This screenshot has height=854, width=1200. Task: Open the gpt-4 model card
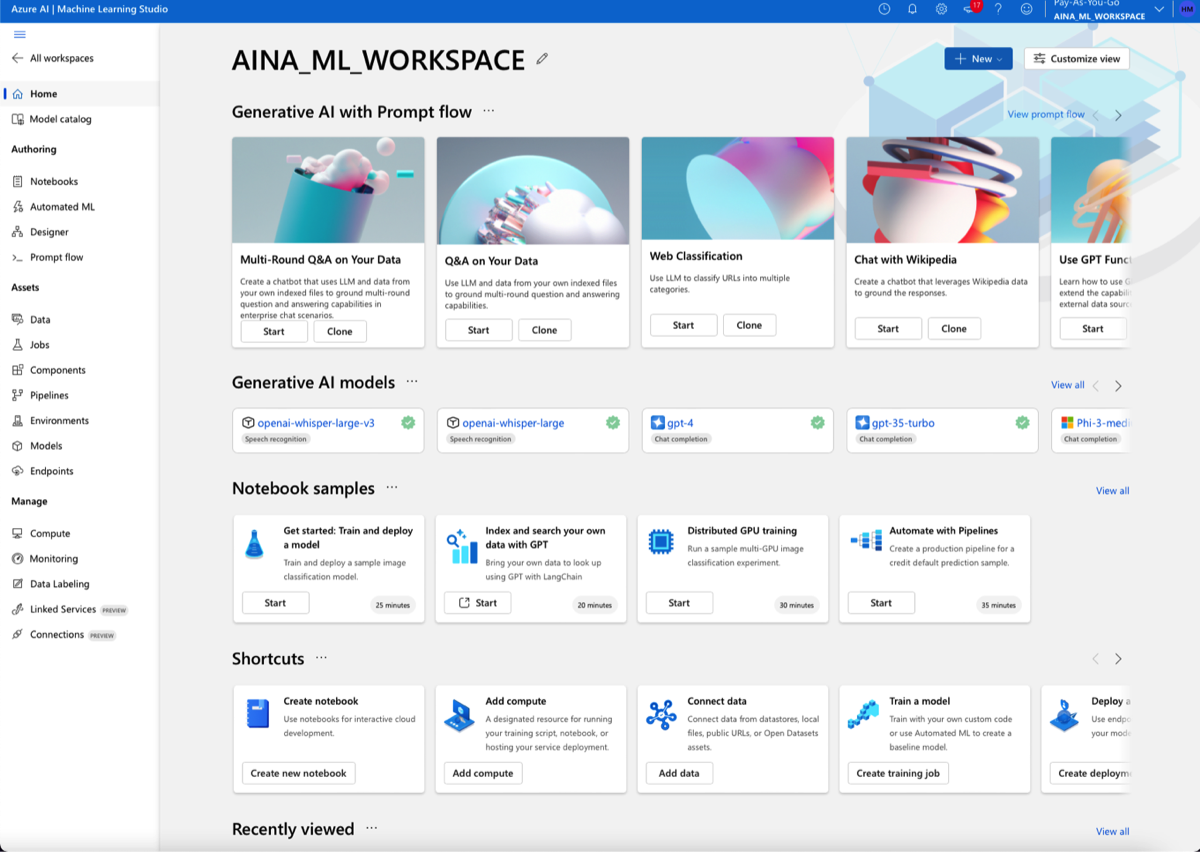tap(680, 423)
